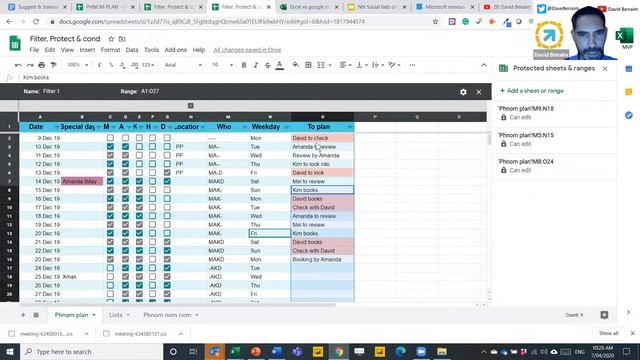Click the undo arrow in toolbar
The width and height of the screenshot is (640, 360).
coord(18,65)
